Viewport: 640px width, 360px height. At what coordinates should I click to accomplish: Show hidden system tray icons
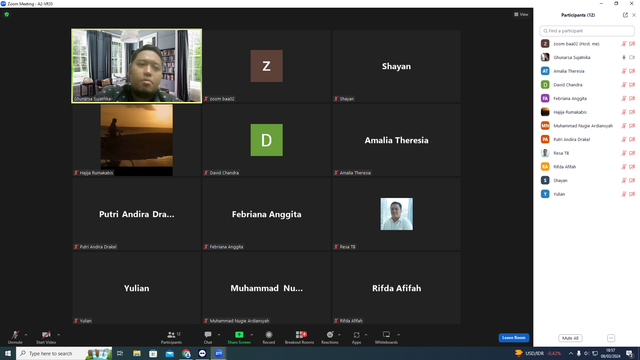571,353
